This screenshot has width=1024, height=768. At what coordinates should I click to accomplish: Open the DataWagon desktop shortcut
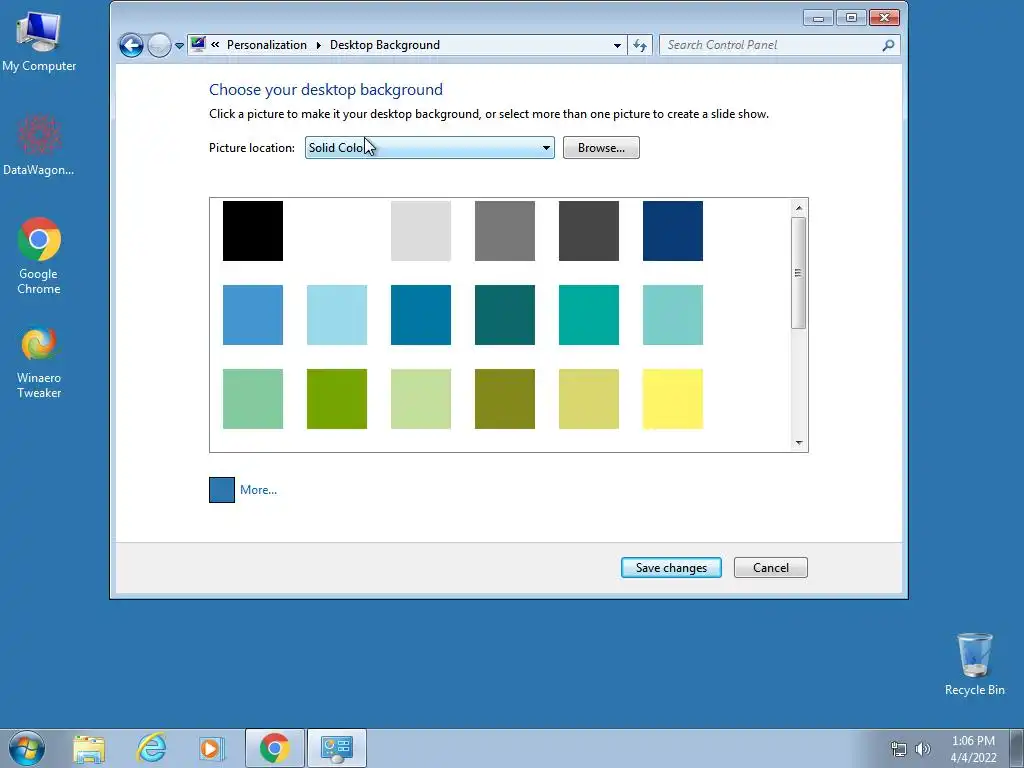tap(39, 145)
